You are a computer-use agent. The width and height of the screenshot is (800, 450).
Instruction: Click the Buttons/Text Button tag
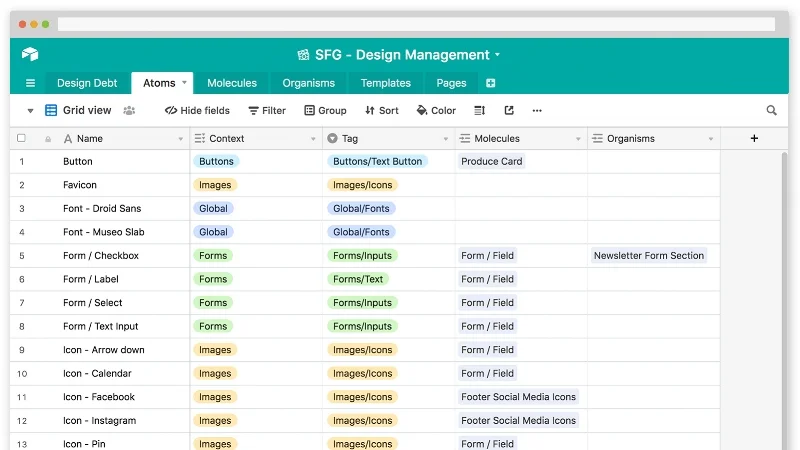[378, 161]
